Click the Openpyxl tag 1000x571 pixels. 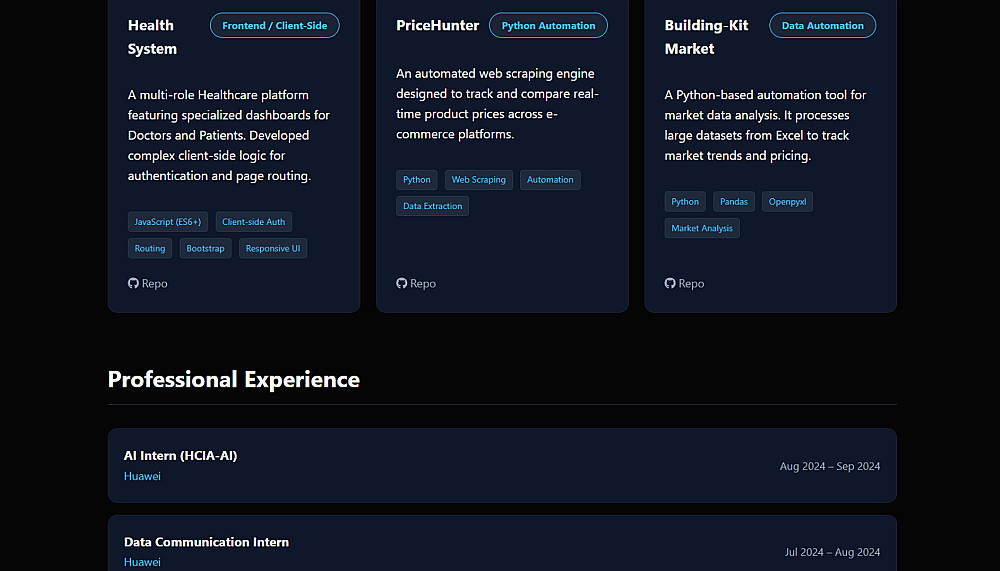pos(787,202)
